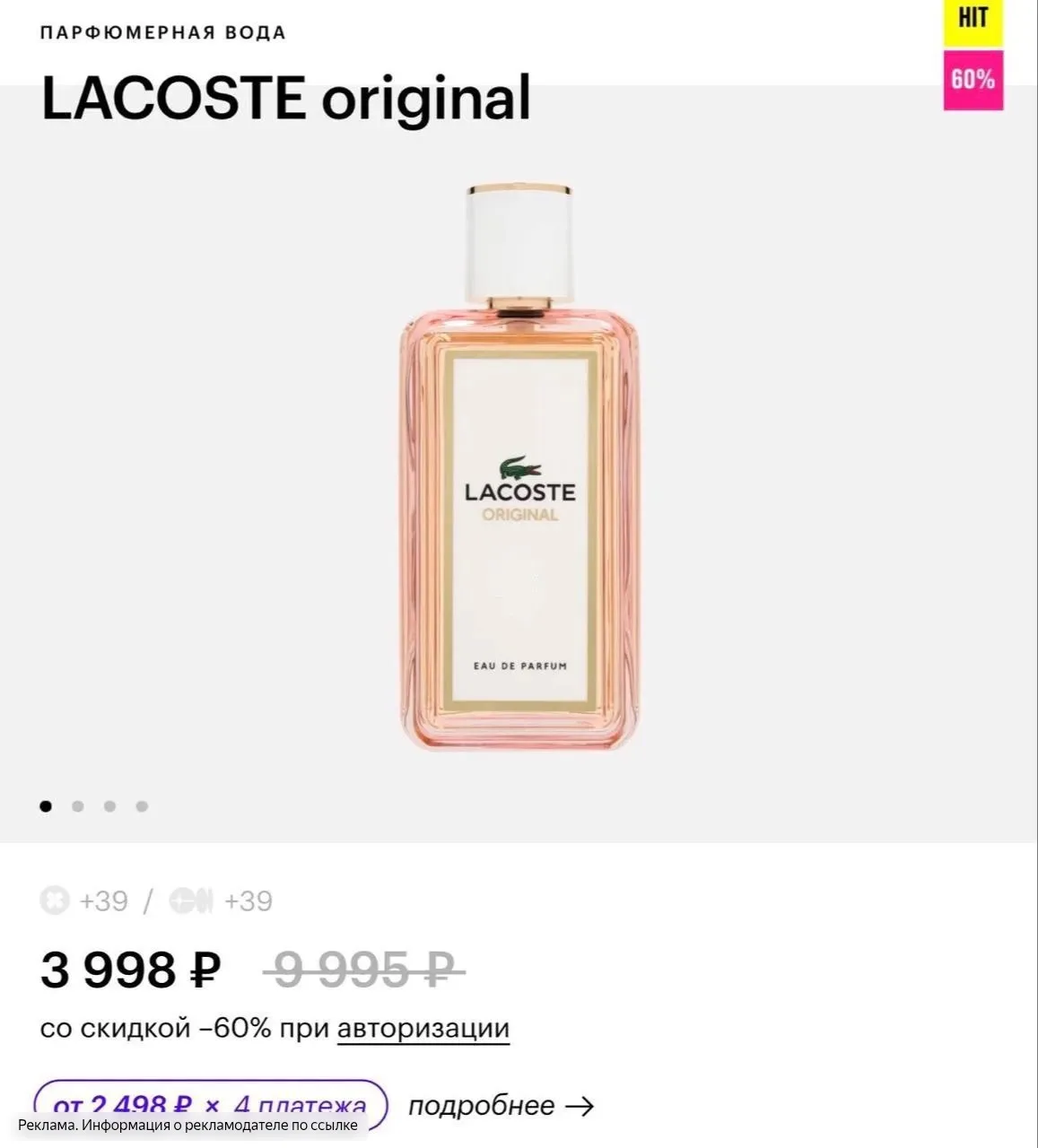This screenshot has height=1148, width=1038.
Task: Click the Реклама advertiser info notice
Action: tap(188, 1125)
